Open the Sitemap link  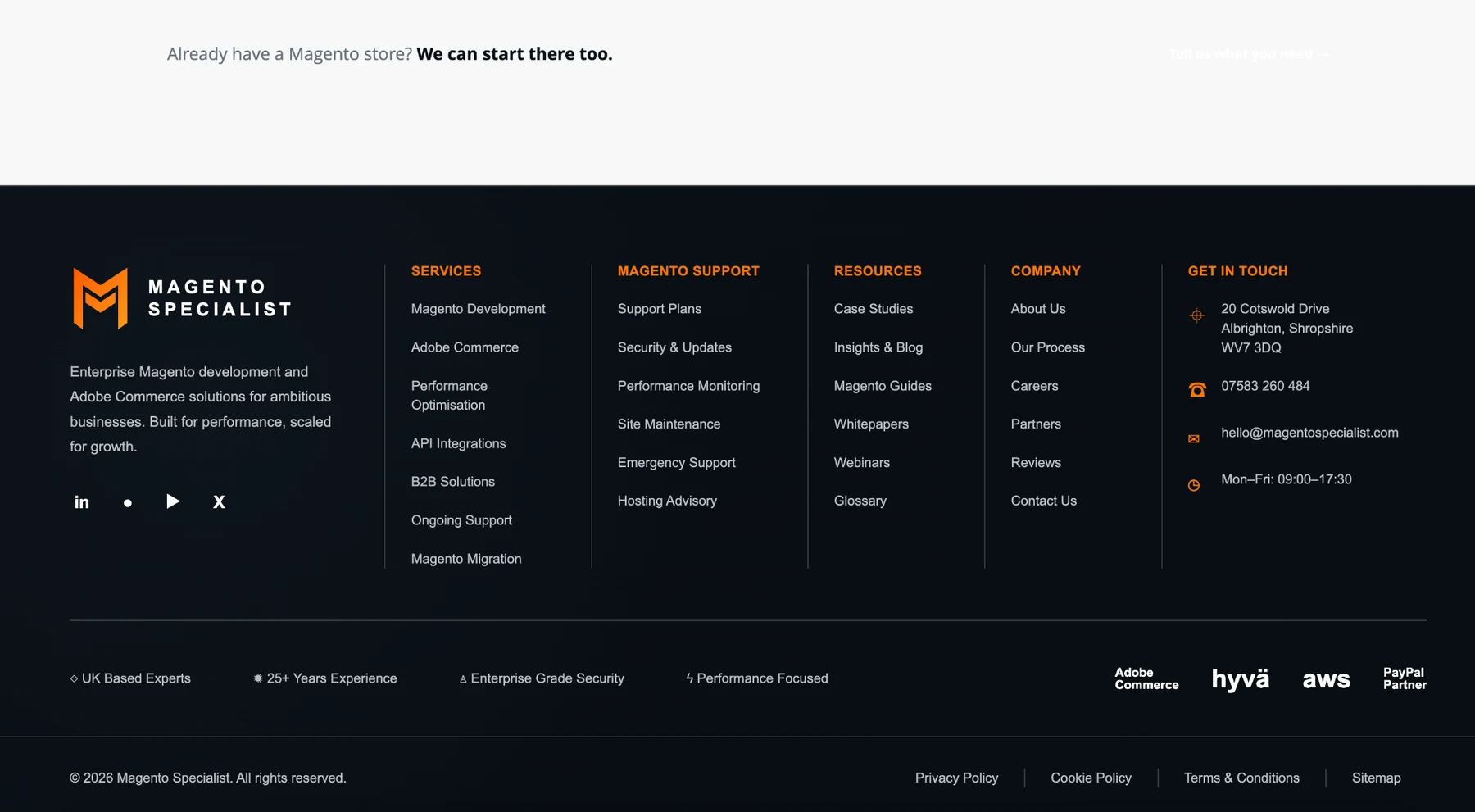tap(1376, 778)
